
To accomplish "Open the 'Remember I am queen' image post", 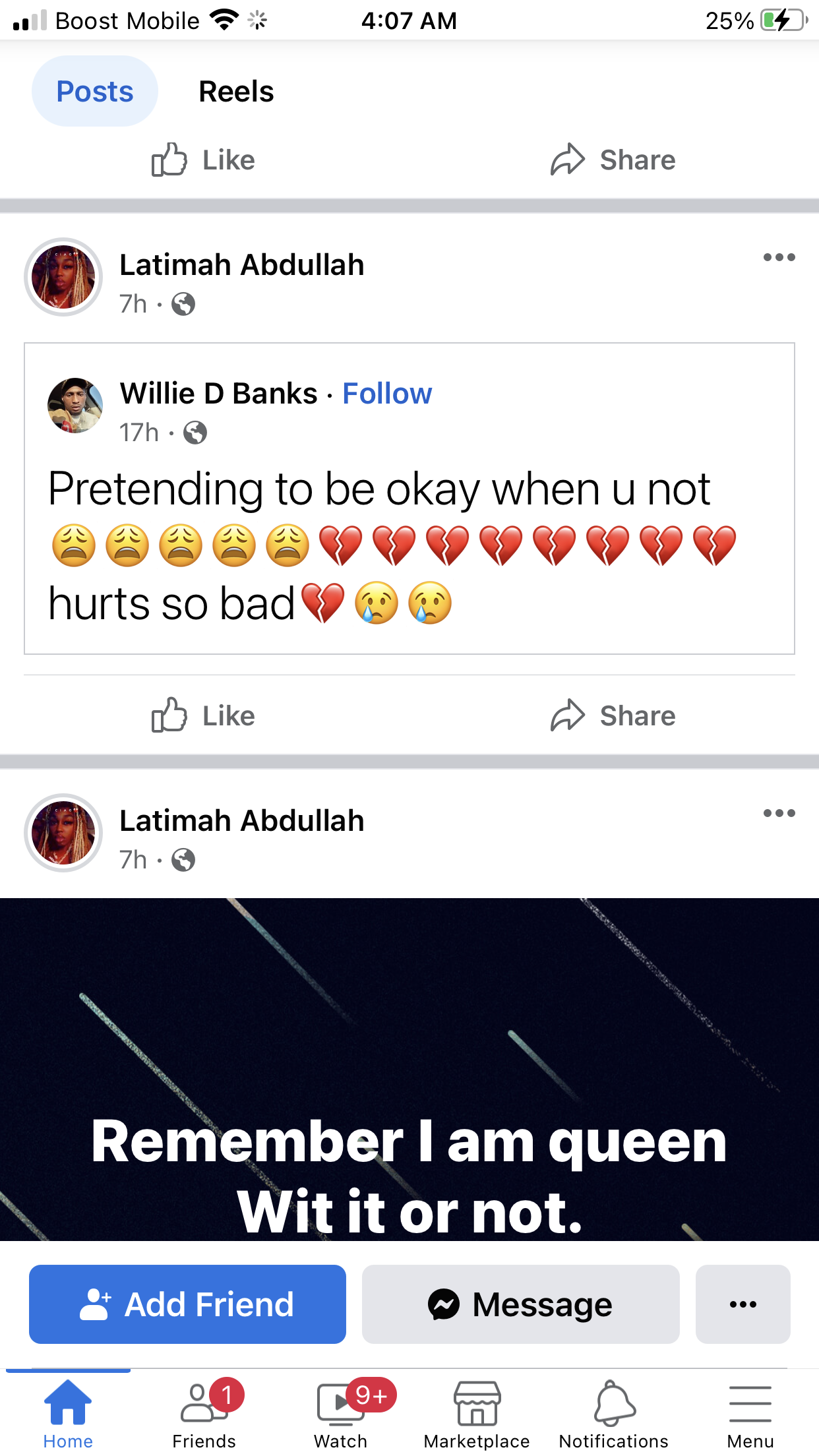I will click(409, 1069).
